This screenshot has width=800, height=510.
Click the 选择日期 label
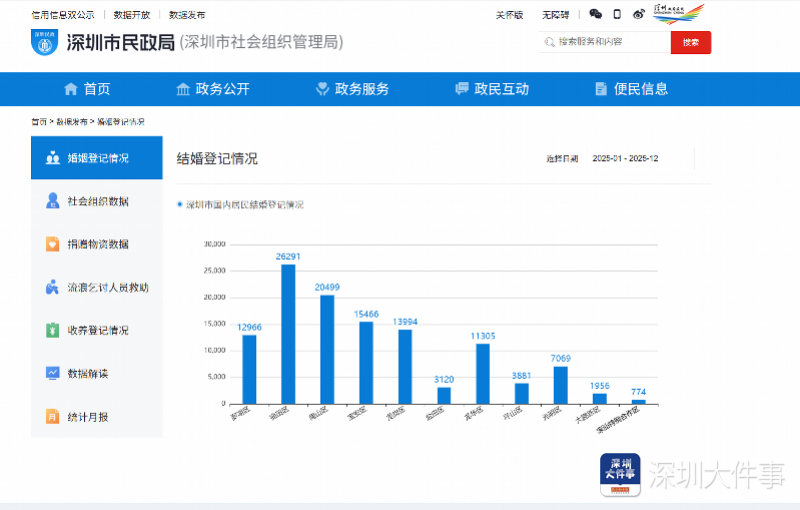coord(562,159)
